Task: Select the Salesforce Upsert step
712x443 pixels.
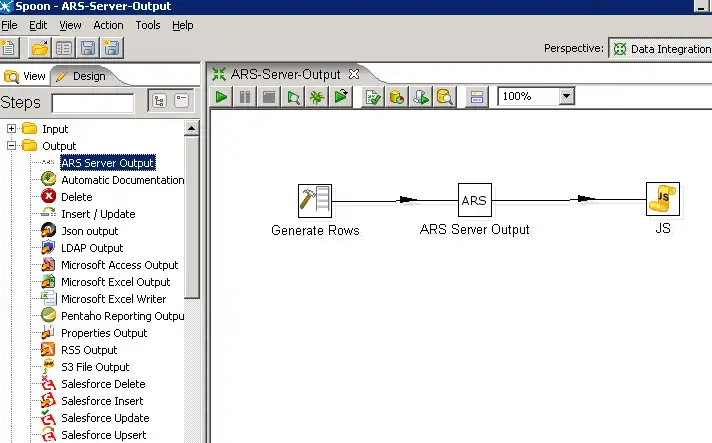Action: tap(104, 435)
